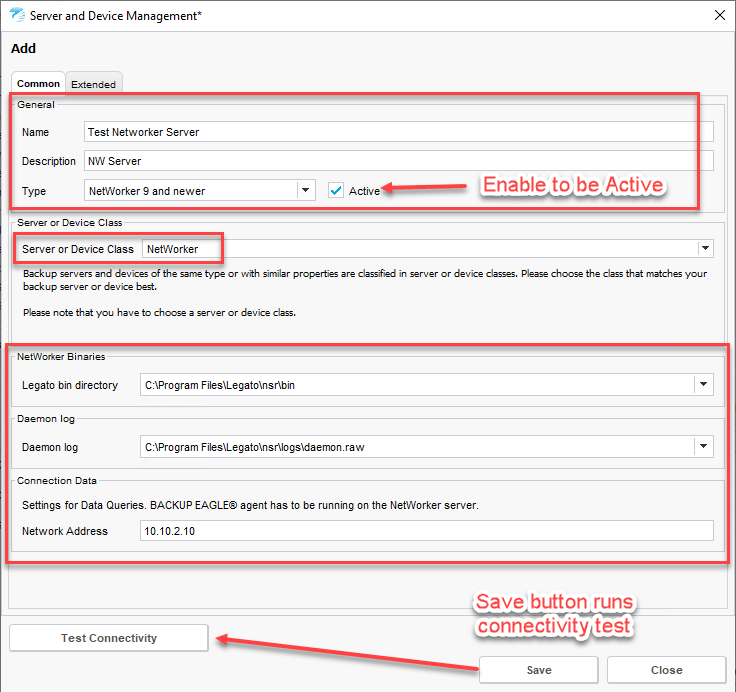Image resolution: width=736 pixels, height=692 pixels.
Task: Close the Server and Device Management window
Action: (x=718, y=16)
